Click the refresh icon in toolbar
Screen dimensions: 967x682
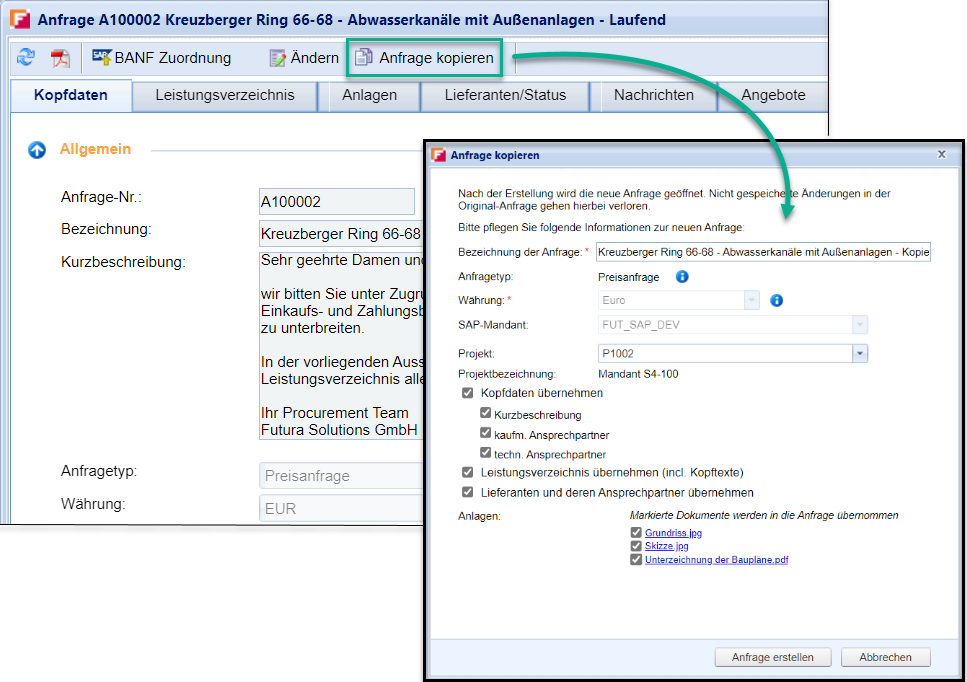pyautogui.click(x=25, y=58)
